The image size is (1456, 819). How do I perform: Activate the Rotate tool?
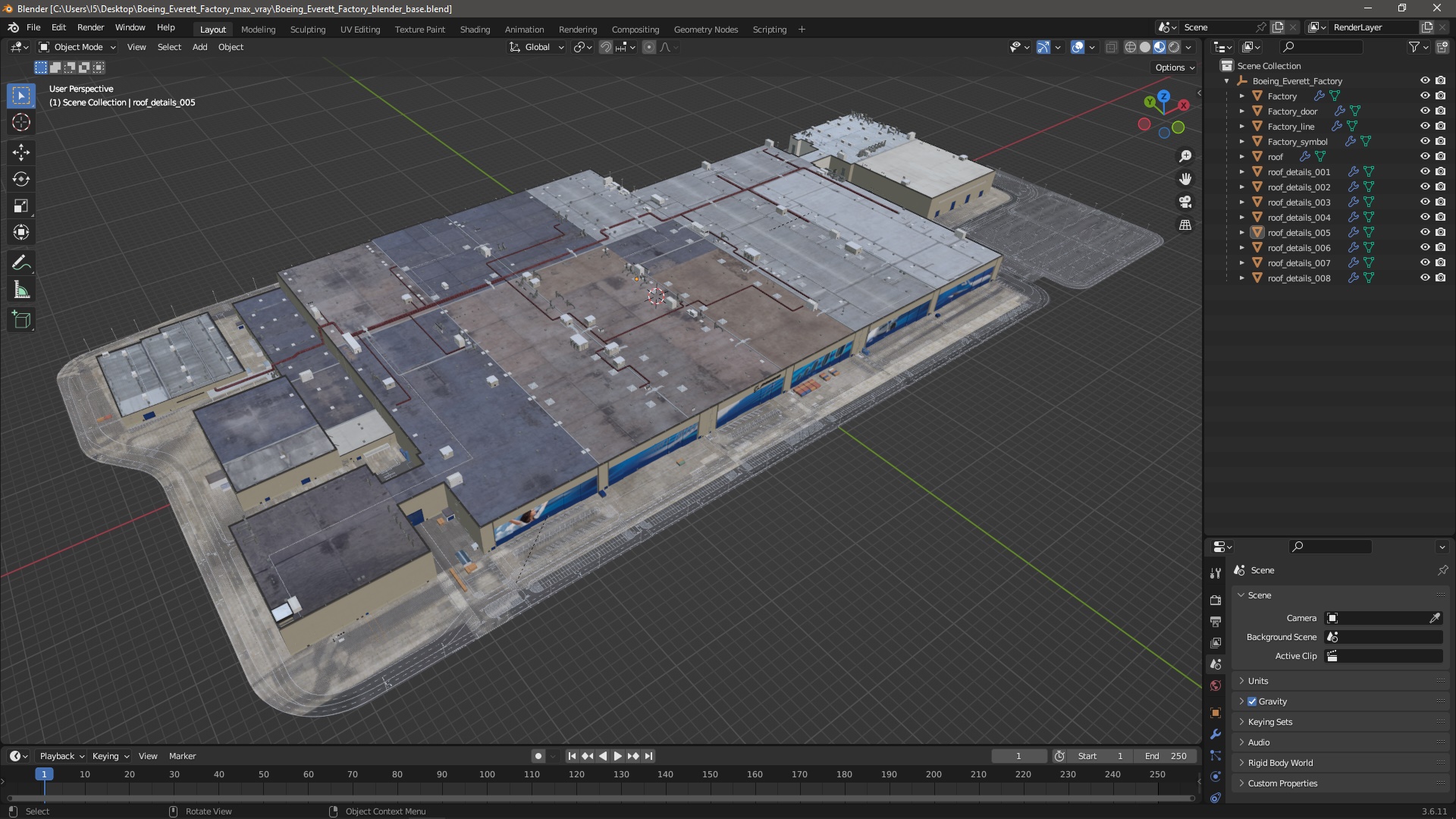click(x=21, y=179)
